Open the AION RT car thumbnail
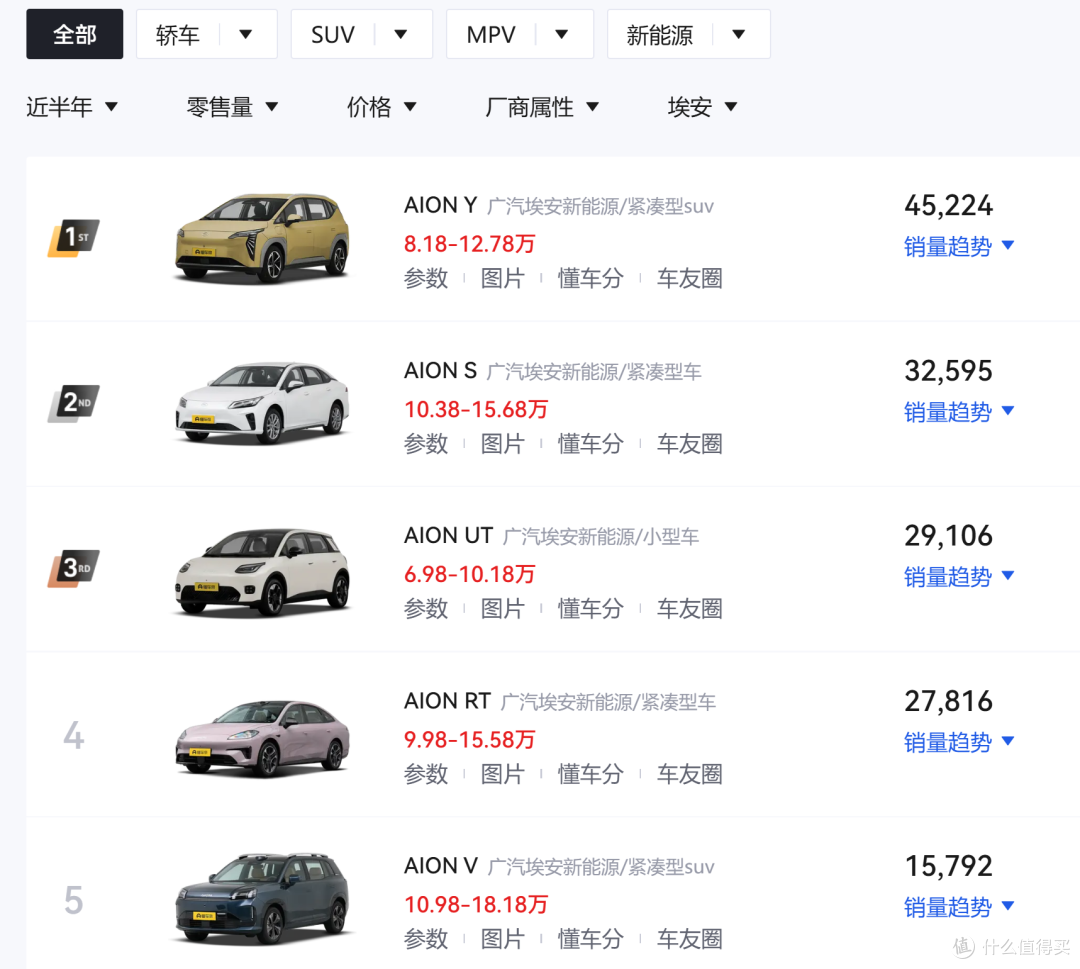The image size is (1080, 969). (x=262, y=738)
